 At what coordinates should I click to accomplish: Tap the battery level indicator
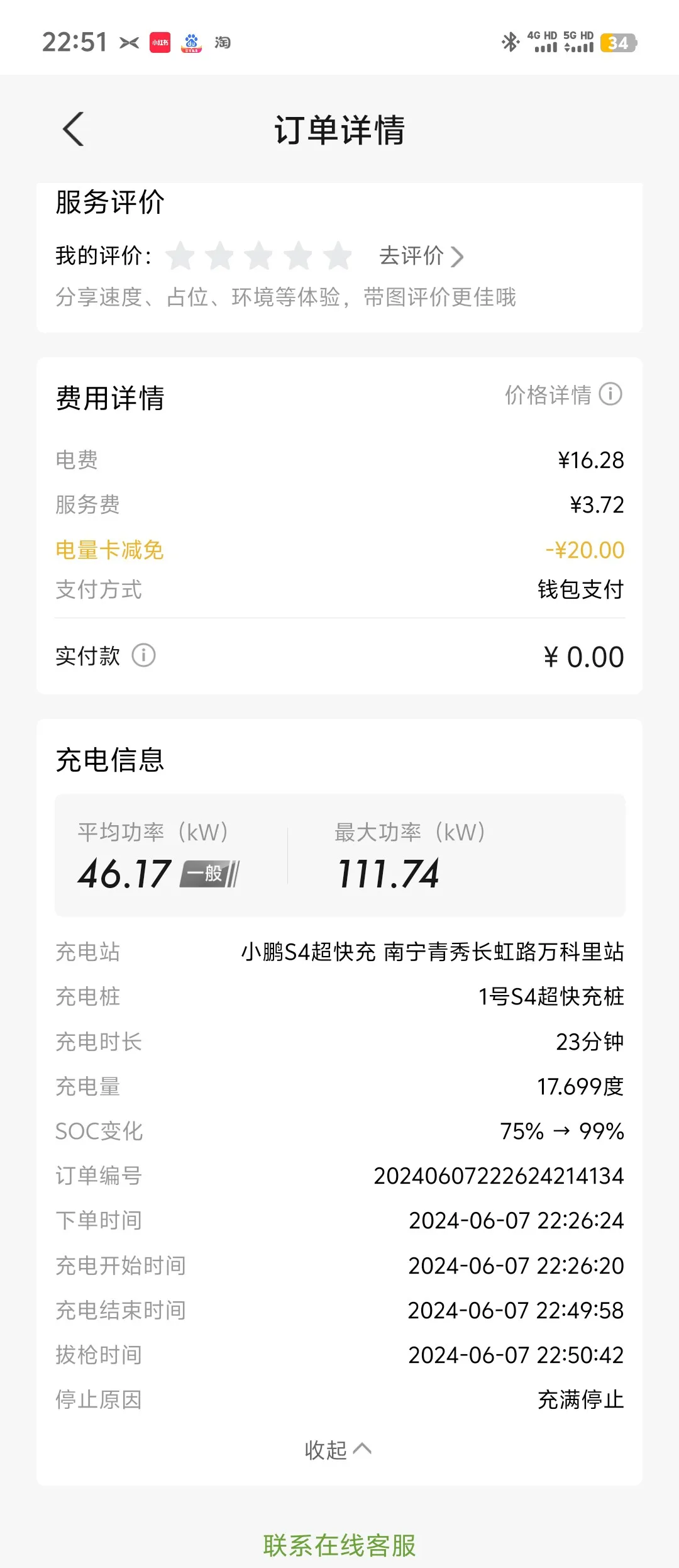coord(618,43)
